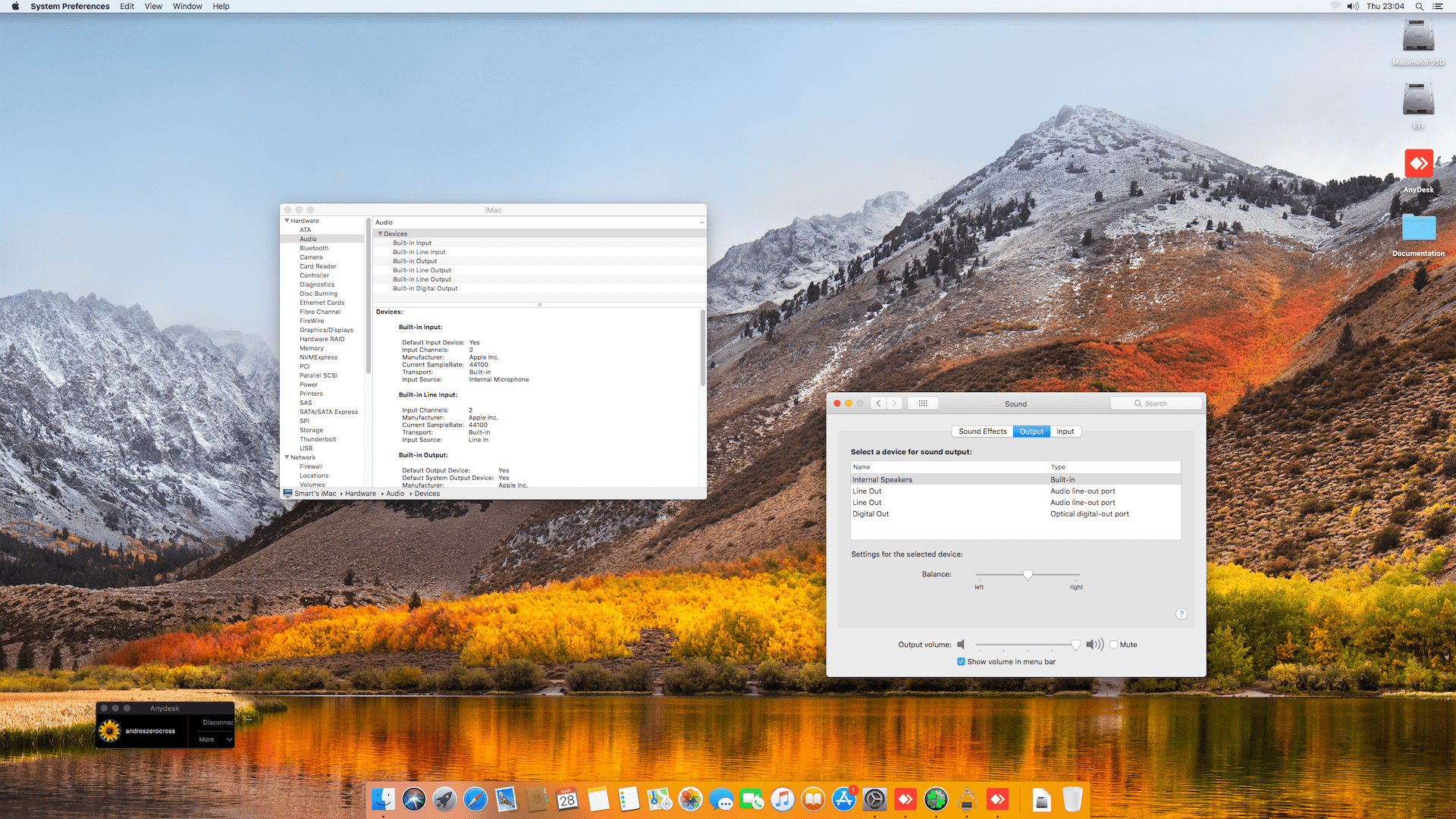Click the Audio column header caret
Screen dimensions: 1456x819
tap(701, 222)
